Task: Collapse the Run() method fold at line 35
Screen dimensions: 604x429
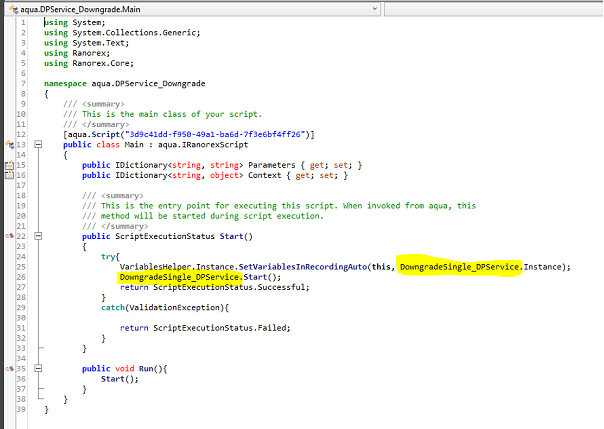Action: (38, 369)
